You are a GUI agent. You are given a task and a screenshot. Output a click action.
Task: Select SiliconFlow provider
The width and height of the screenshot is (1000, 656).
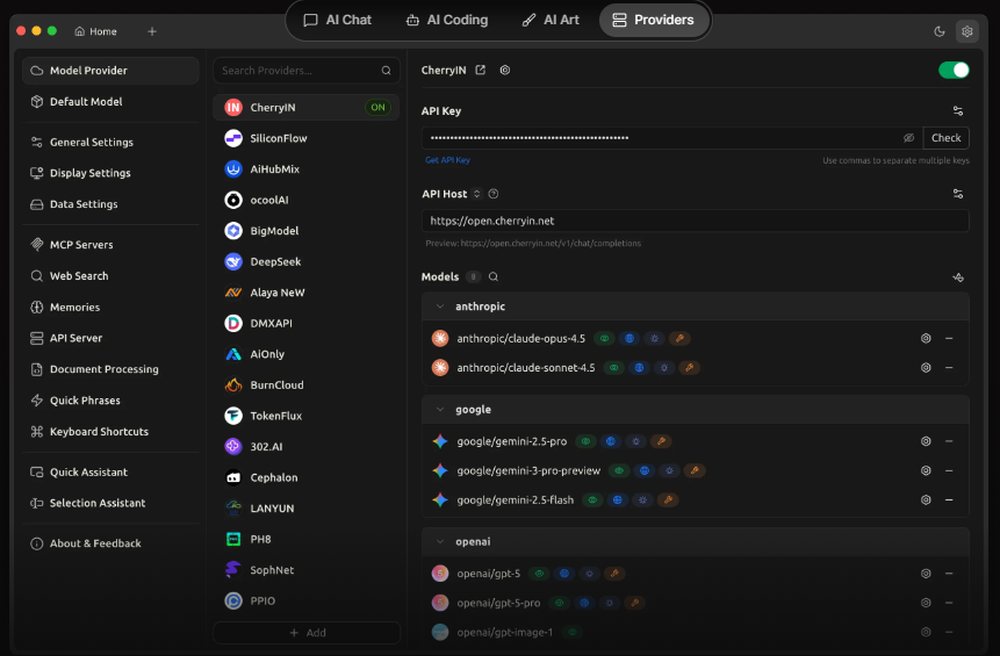306,138
